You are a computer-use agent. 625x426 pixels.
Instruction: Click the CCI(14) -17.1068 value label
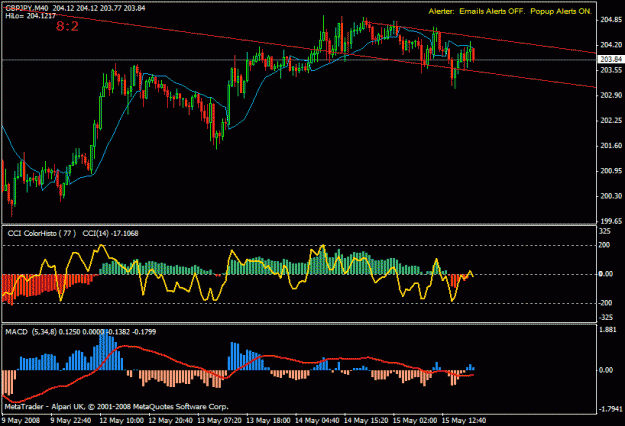pyautogui.click(x=110, y=233)
